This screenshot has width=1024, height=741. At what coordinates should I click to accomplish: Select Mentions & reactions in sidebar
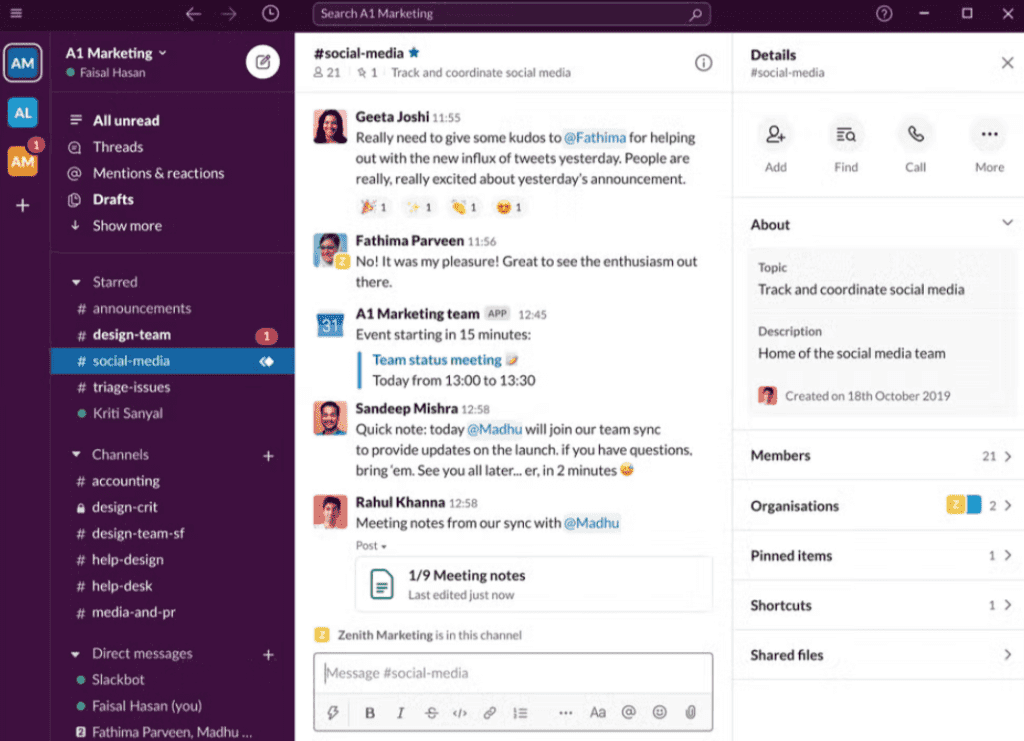(x=158, y=173)
